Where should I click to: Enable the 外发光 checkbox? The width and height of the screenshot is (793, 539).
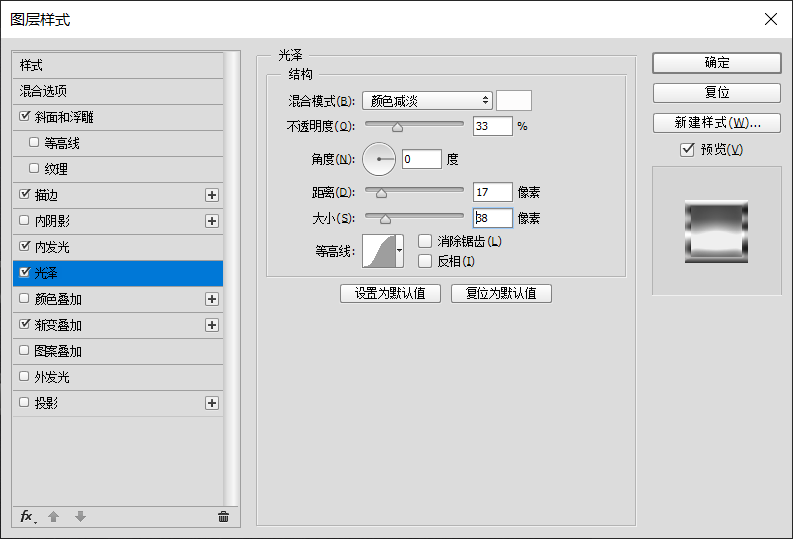(24, 376)
